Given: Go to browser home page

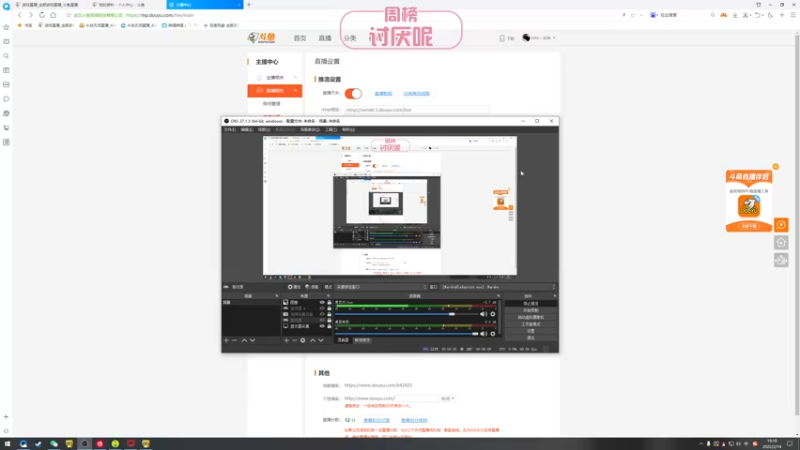Looking at the screenshot, I should (53, 15).
